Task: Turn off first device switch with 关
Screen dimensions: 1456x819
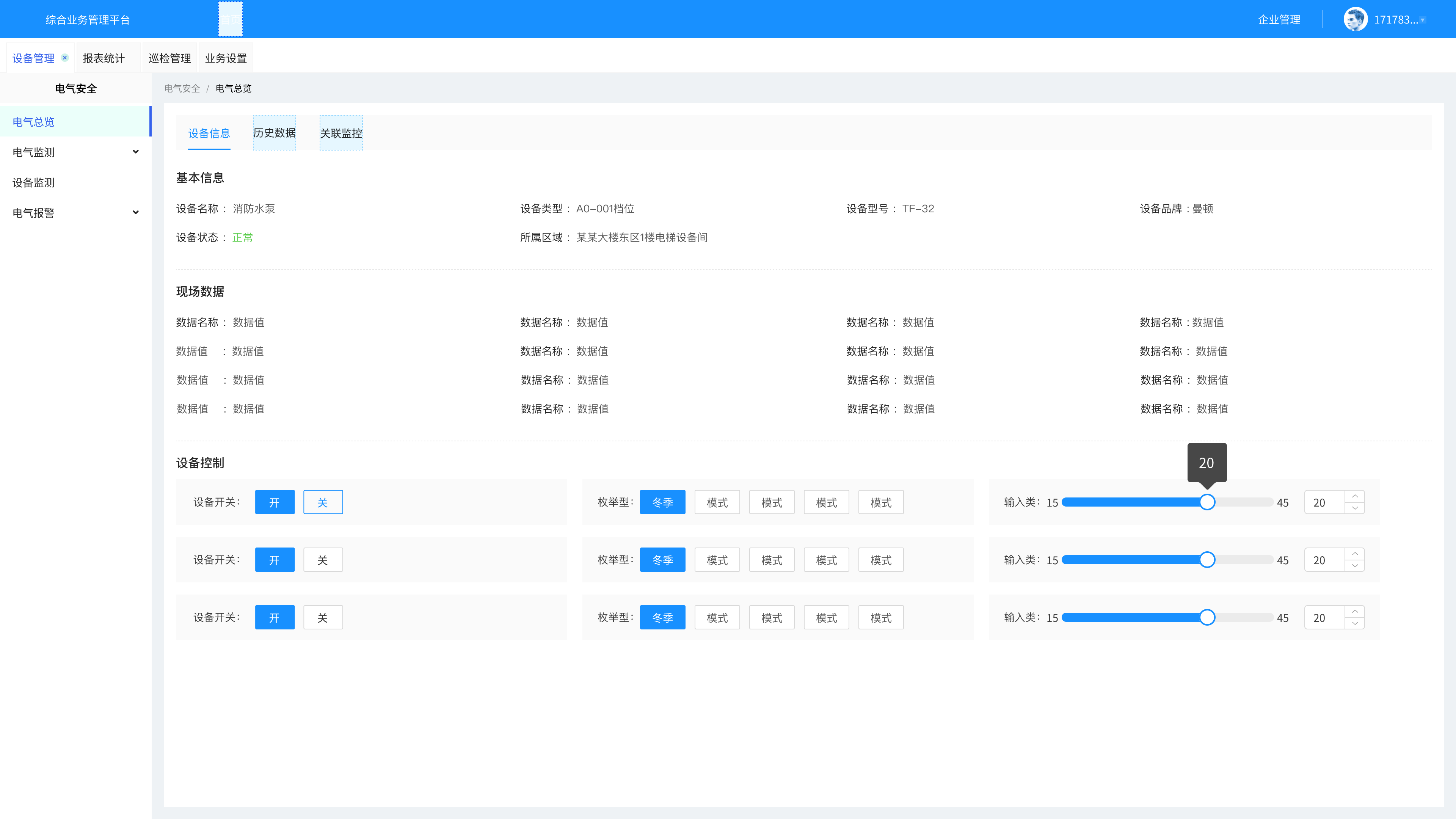Action: point(323,502)
